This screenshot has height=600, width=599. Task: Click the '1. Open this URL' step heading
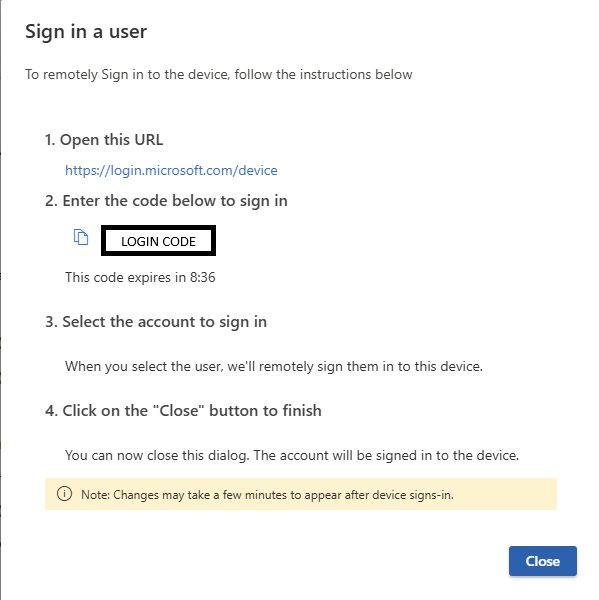[x=104, y=140]
